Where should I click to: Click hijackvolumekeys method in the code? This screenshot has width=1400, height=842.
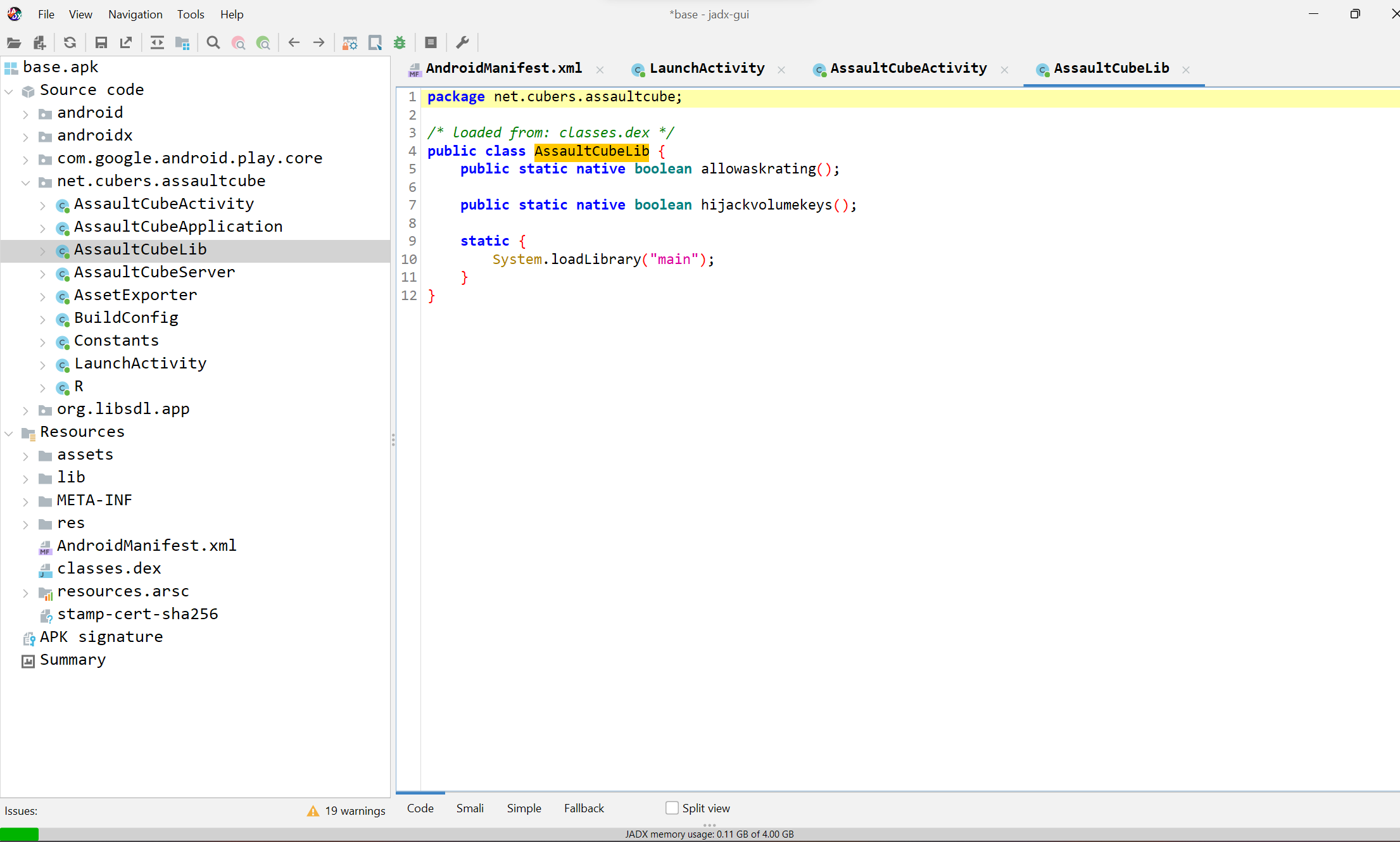pyautogui.click(x=766, y=205)
